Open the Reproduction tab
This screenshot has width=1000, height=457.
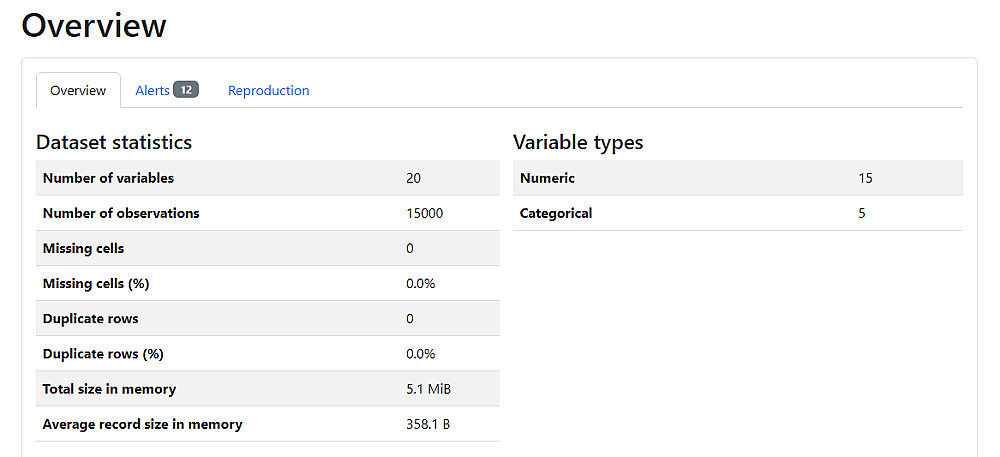[268, 90]
